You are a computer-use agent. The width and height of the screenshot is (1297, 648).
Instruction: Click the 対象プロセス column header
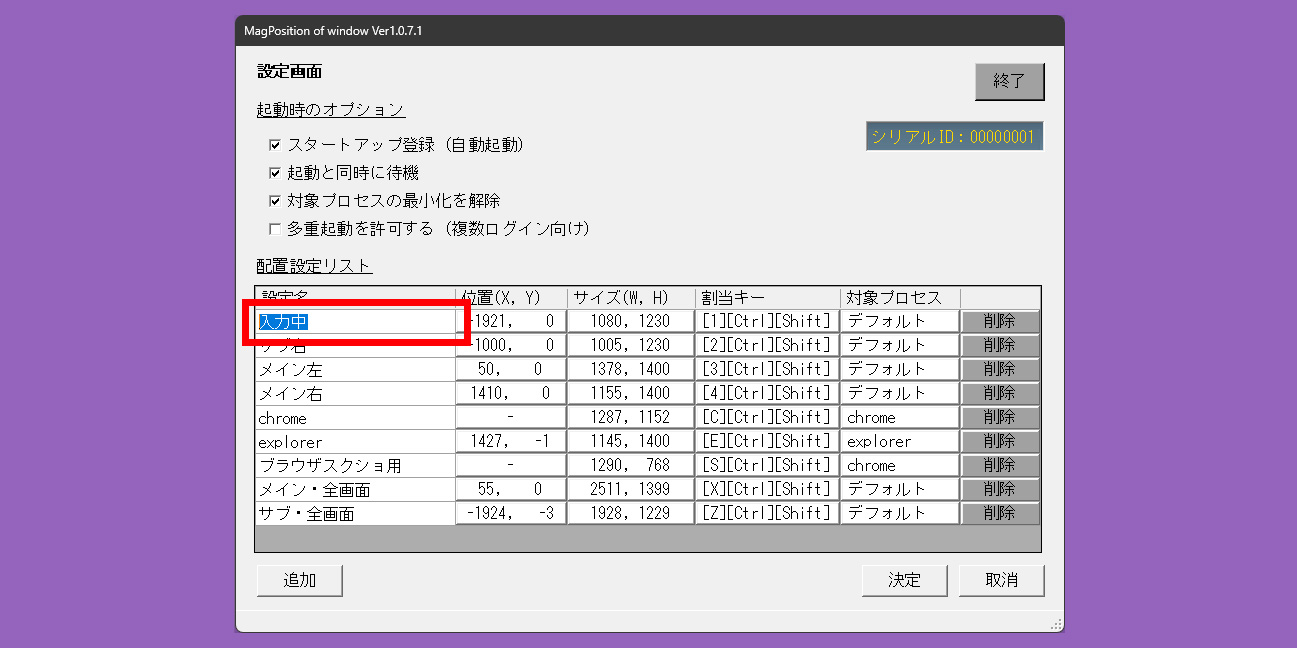coord(900,298)
